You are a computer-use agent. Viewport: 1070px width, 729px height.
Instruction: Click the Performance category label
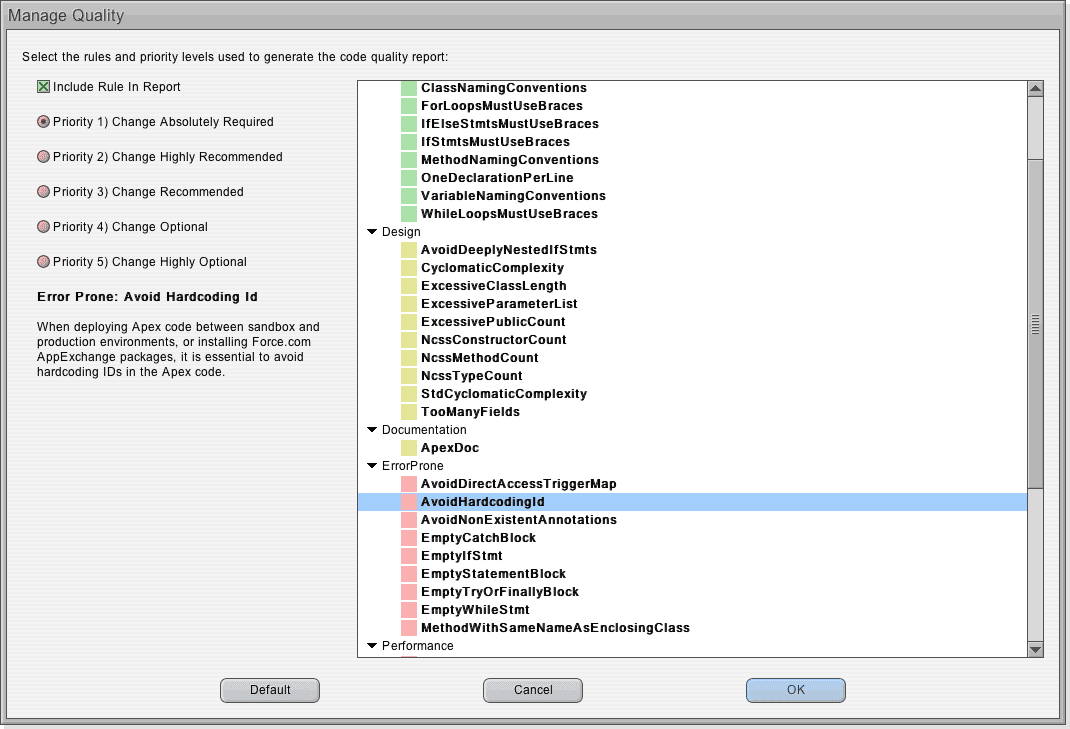[418, 646]
